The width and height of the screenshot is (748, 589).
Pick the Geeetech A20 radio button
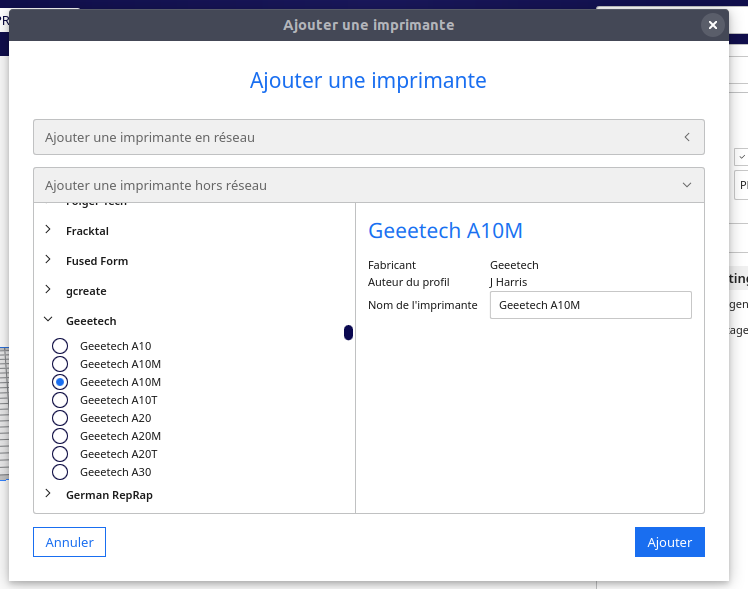click(60, 418)
